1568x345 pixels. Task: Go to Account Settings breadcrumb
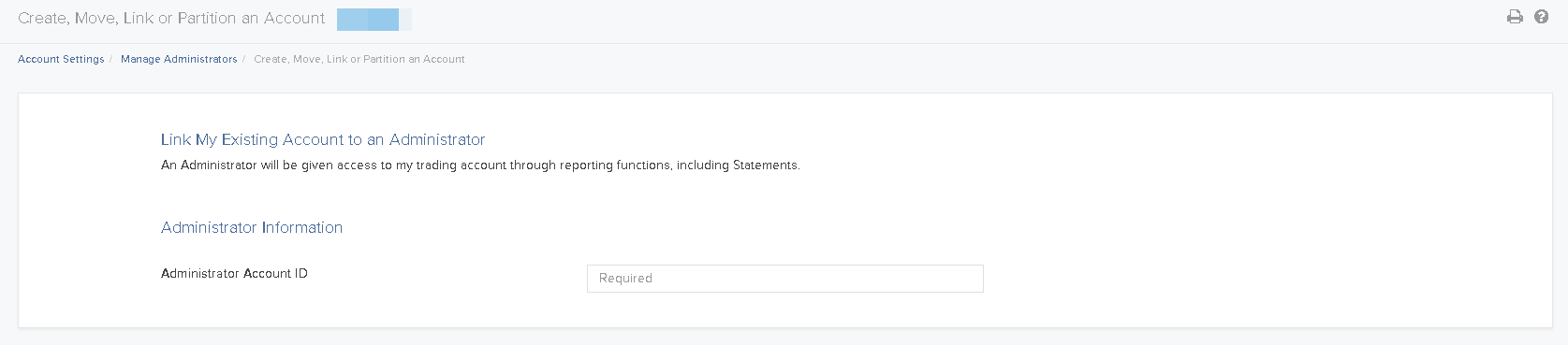(61, 59)
